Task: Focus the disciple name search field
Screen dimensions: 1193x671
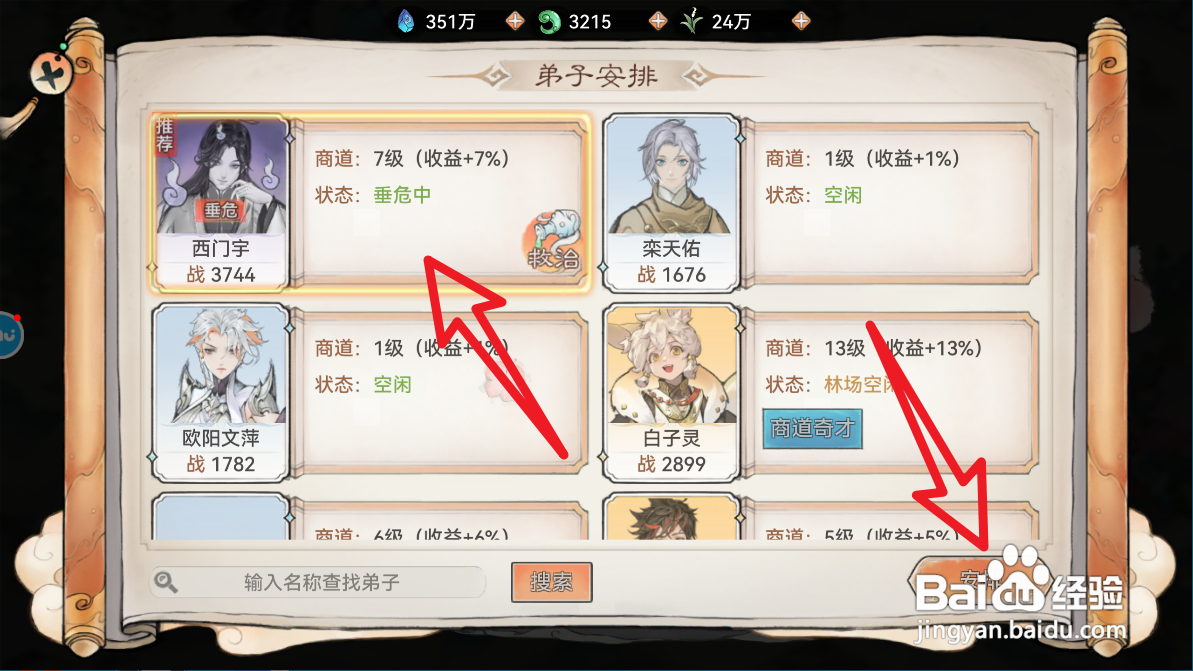Action: [320, 582]
